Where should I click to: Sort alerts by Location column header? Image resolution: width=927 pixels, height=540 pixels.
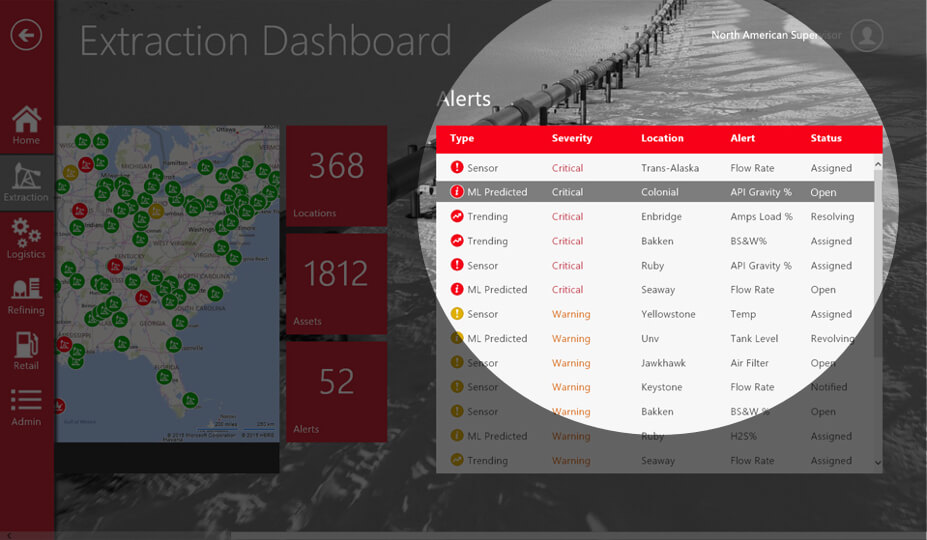point(662,138)
